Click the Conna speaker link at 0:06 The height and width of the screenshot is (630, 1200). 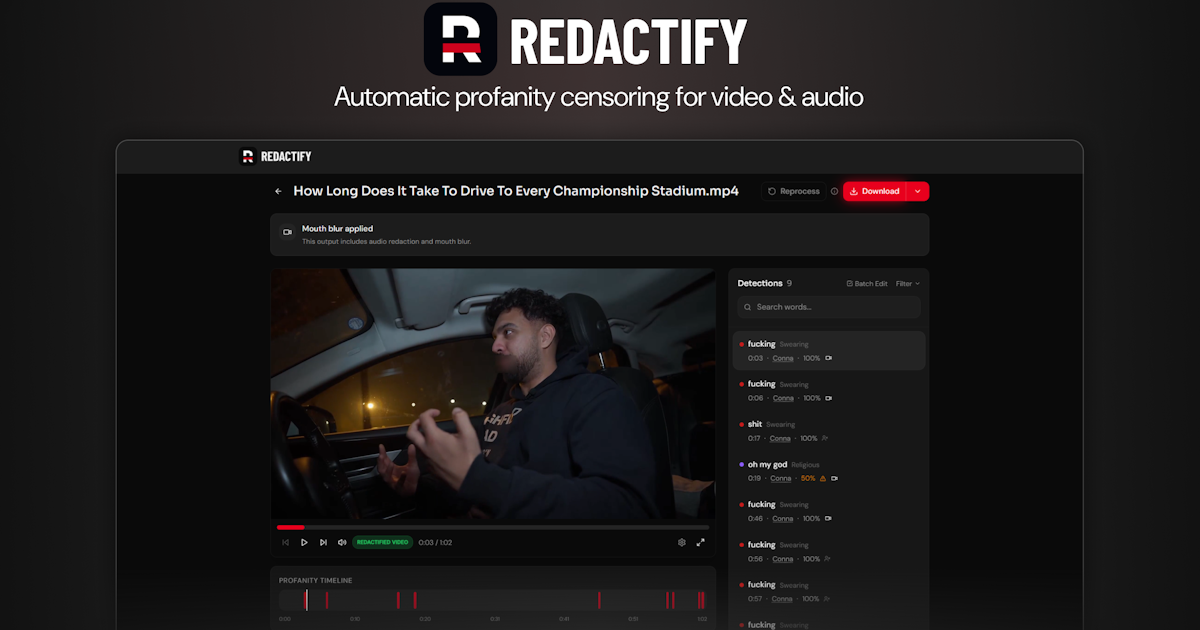[x=783, y=398]
